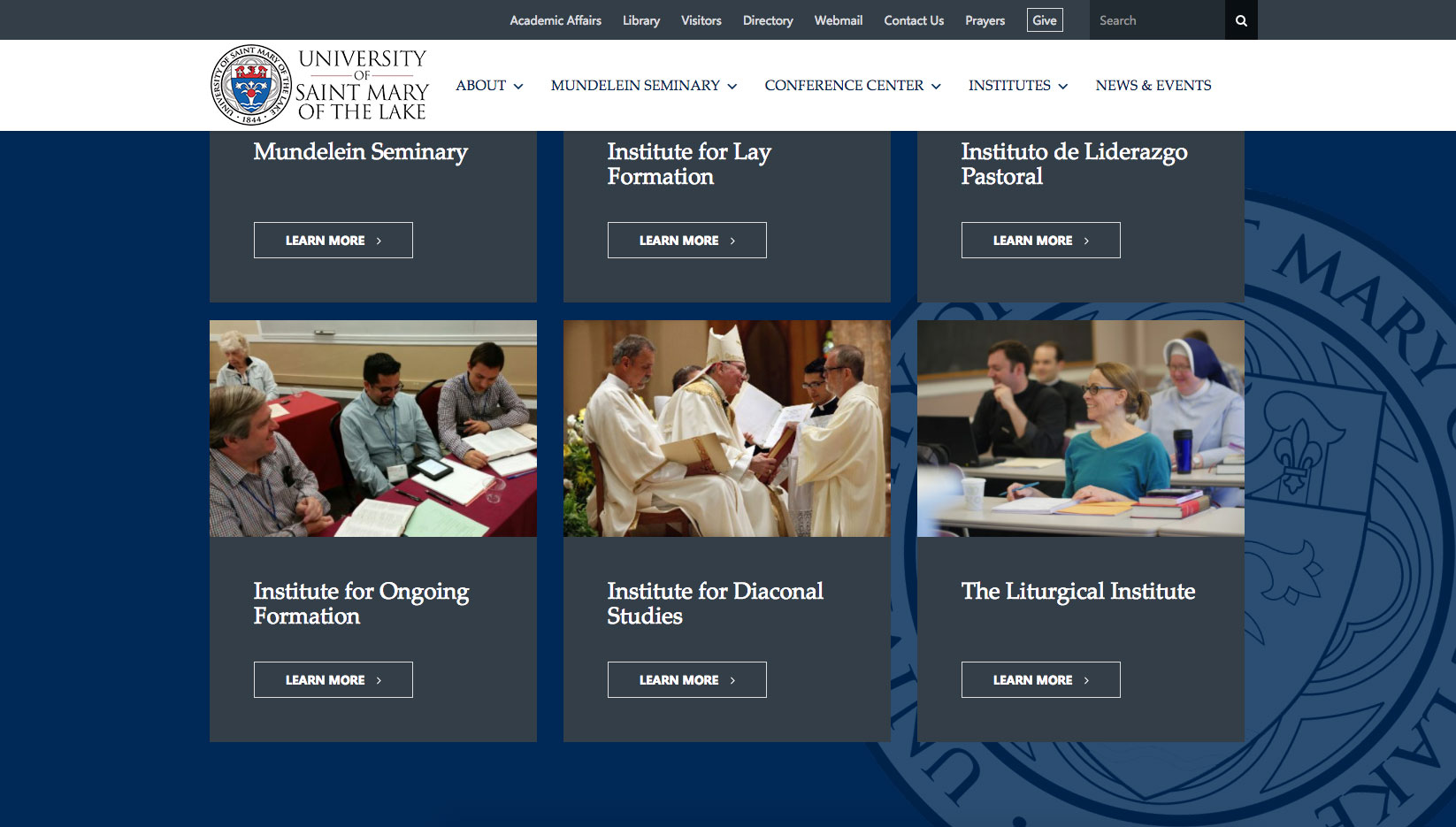Image resolution: width=1456 pixels, height=827 pixels.
Task: Click Institute for Diaconal Studies heading
Action: point(716,603)
